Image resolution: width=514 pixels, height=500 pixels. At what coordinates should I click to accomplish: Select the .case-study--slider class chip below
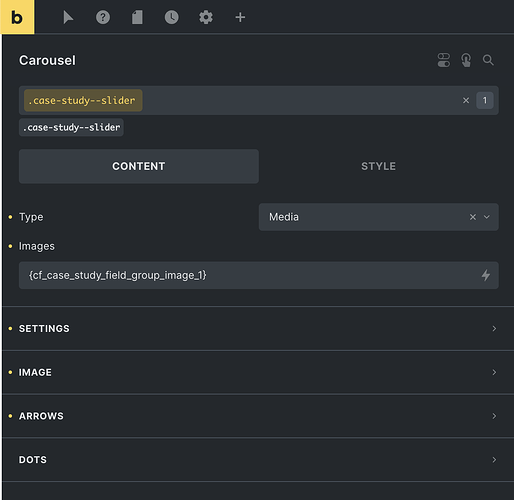(71, 127)
